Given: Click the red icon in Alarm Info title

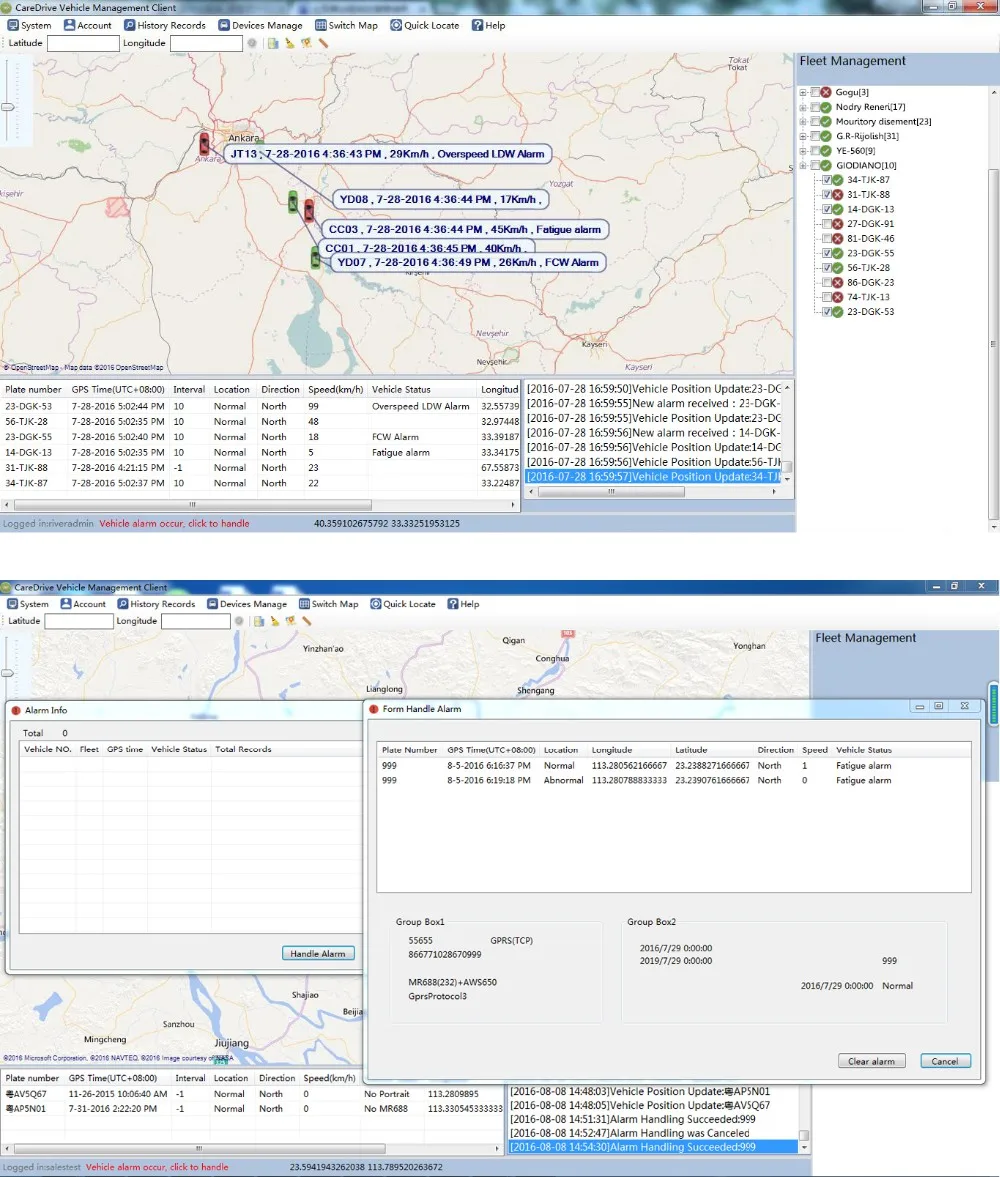Looking at the screenshot, I should click(x=16, y=710).
